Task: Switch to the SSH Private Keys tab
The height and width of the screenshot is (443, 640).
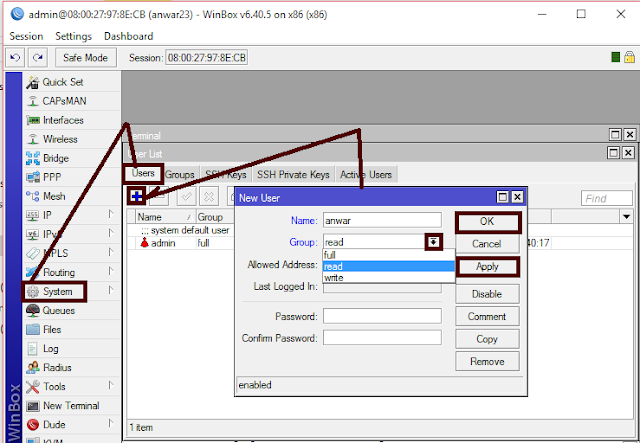Action: click(x=293, y=175)
